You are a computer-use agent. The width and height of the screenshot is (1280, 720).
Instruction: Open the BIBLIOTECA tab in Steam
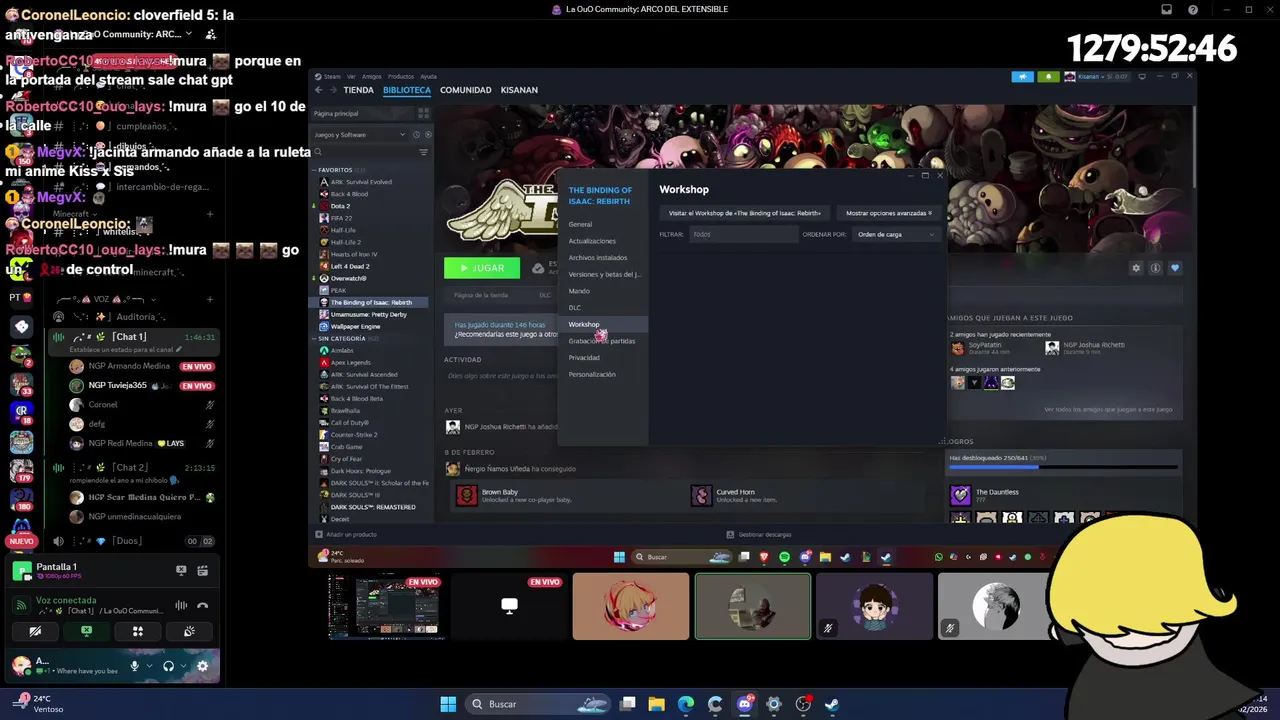pyautogui.click(x=407, y=90)
